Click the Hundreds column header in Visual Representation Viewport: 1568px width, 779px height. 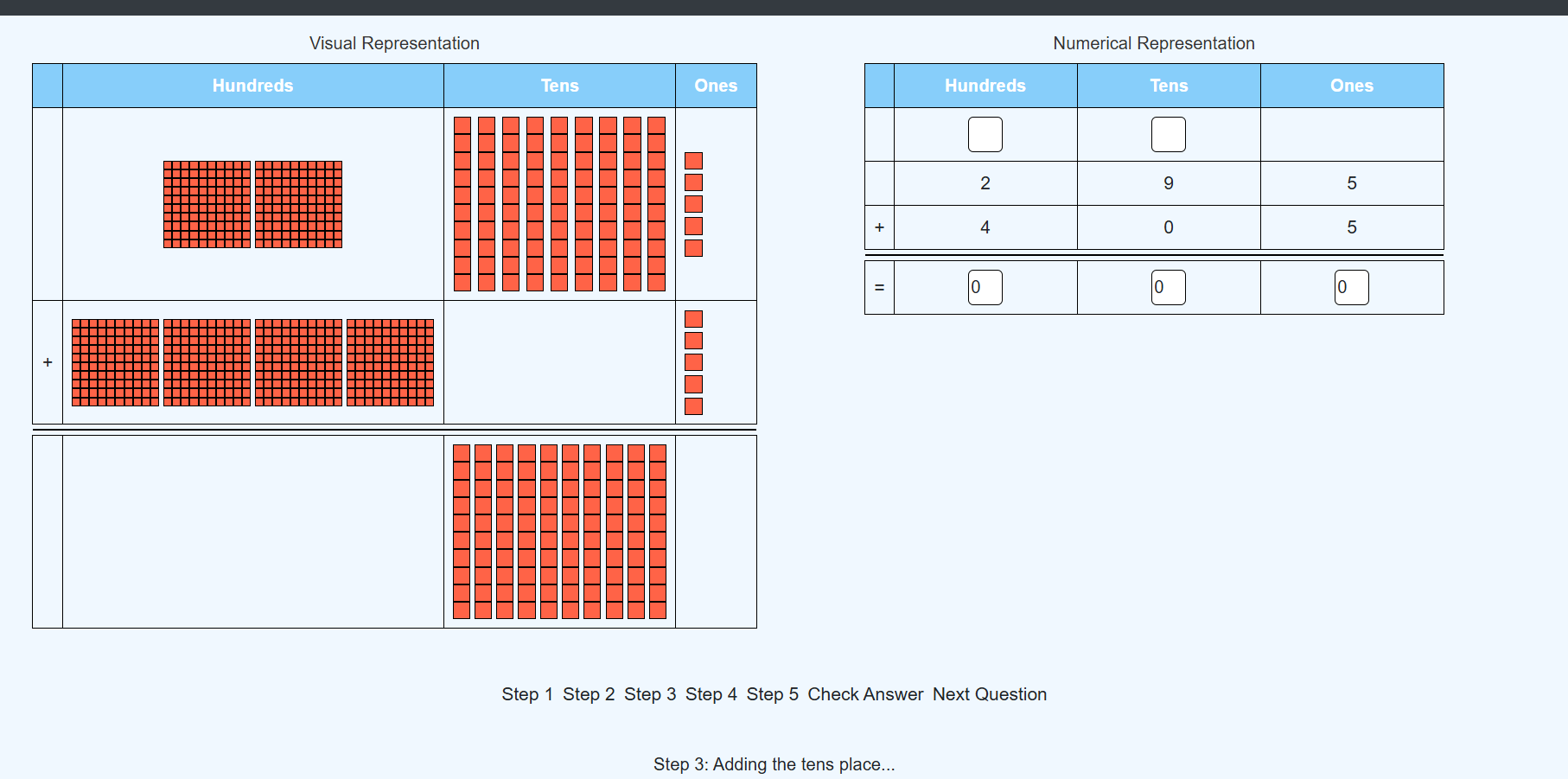point(252,85)
